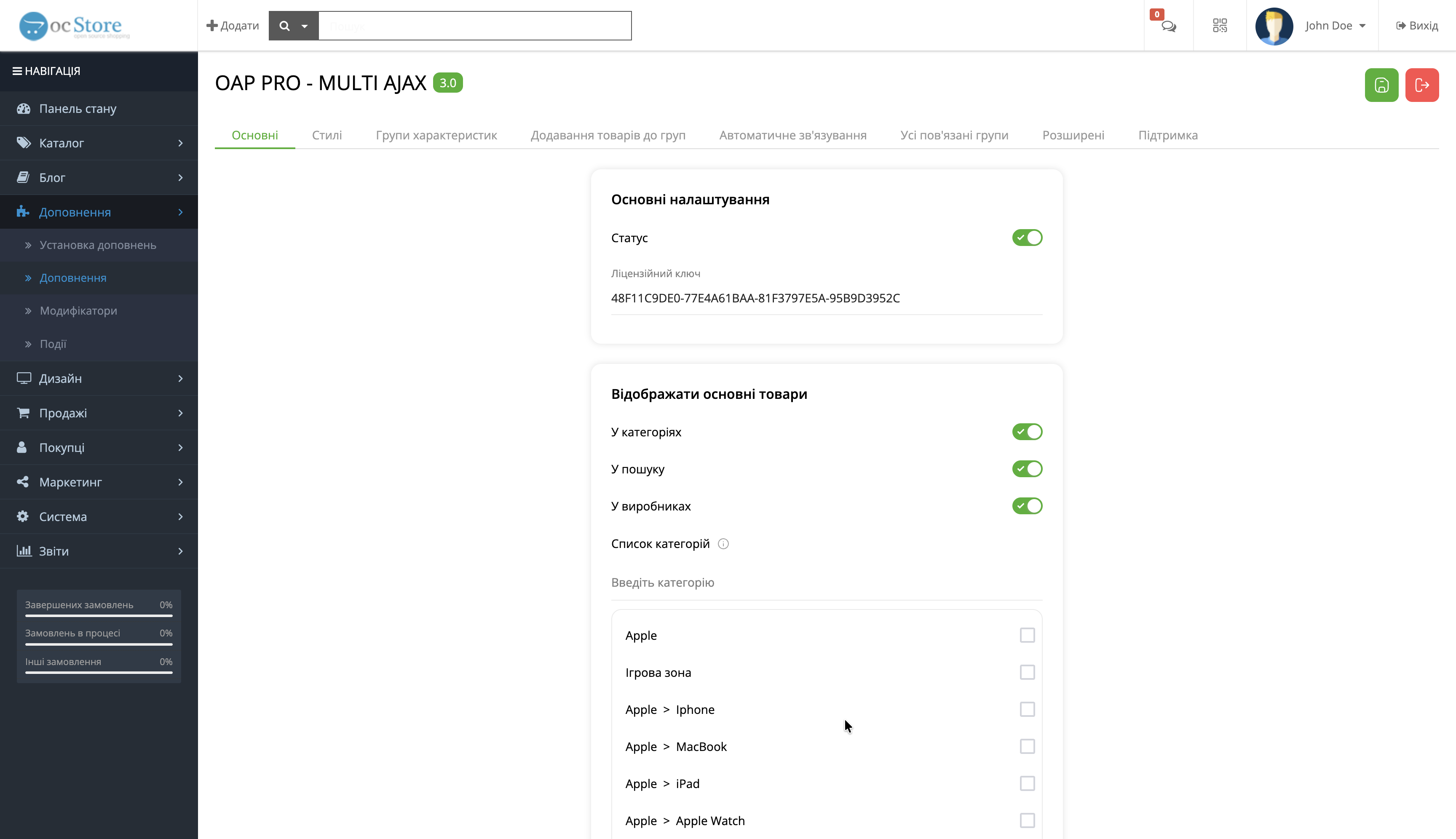Click the info icon beside Список категорій

[x=723, y=544]
